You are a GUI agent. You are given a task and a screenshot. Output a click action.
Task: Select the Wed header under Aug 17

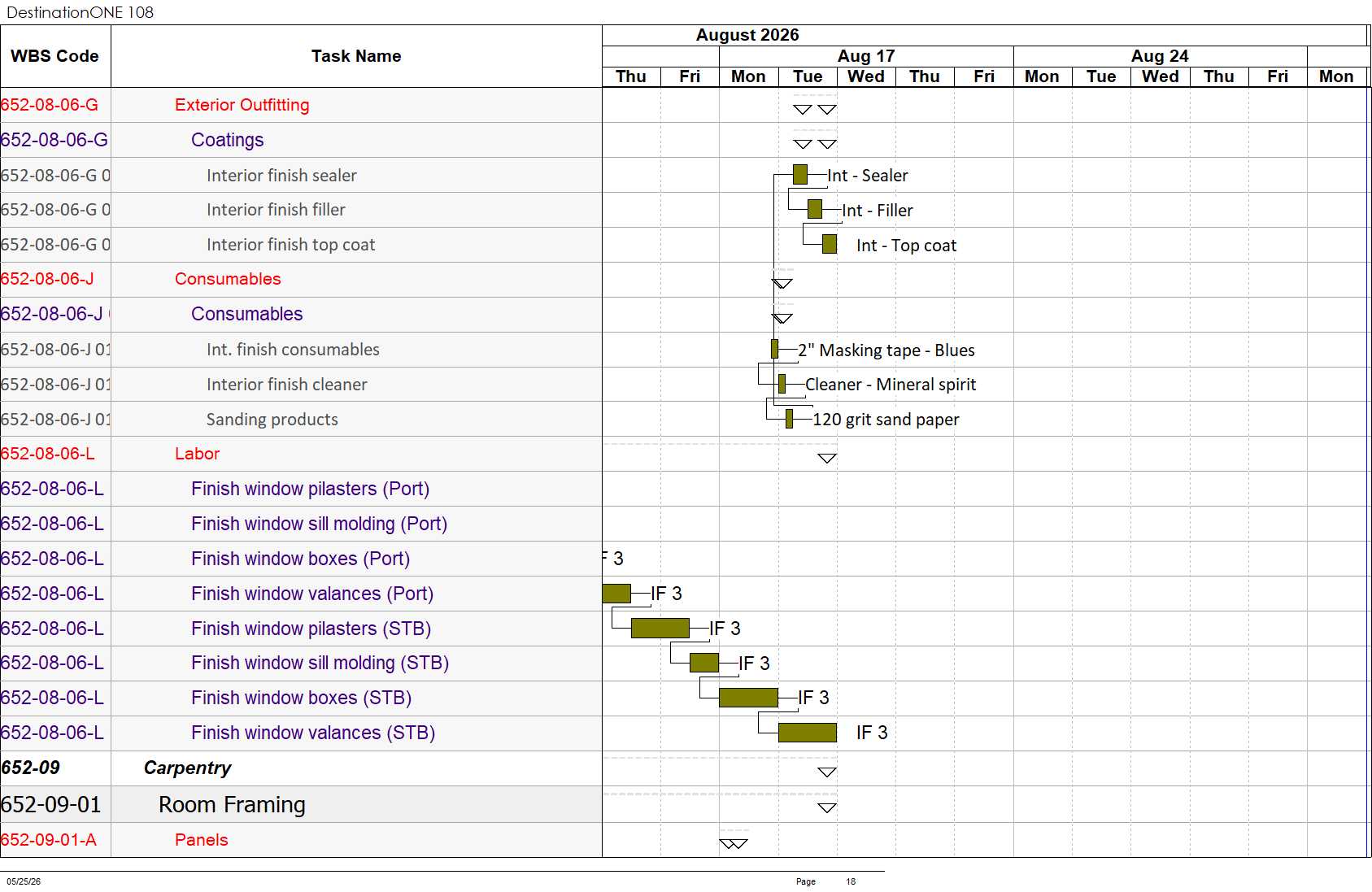tap(866, 76)
